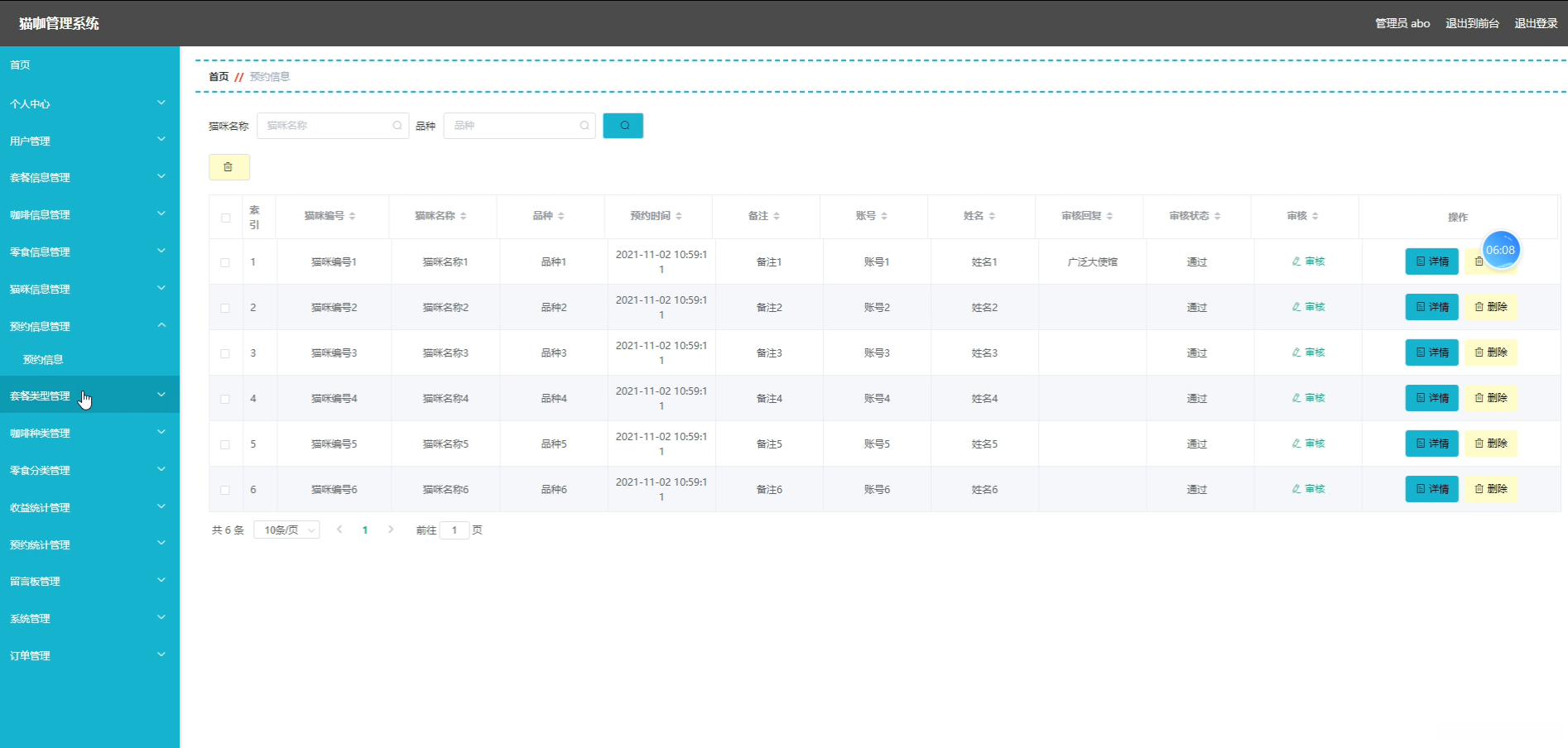Click the yellow batch delete trash button
Viewport: 1568px width, 748px height.
[228, 167]
